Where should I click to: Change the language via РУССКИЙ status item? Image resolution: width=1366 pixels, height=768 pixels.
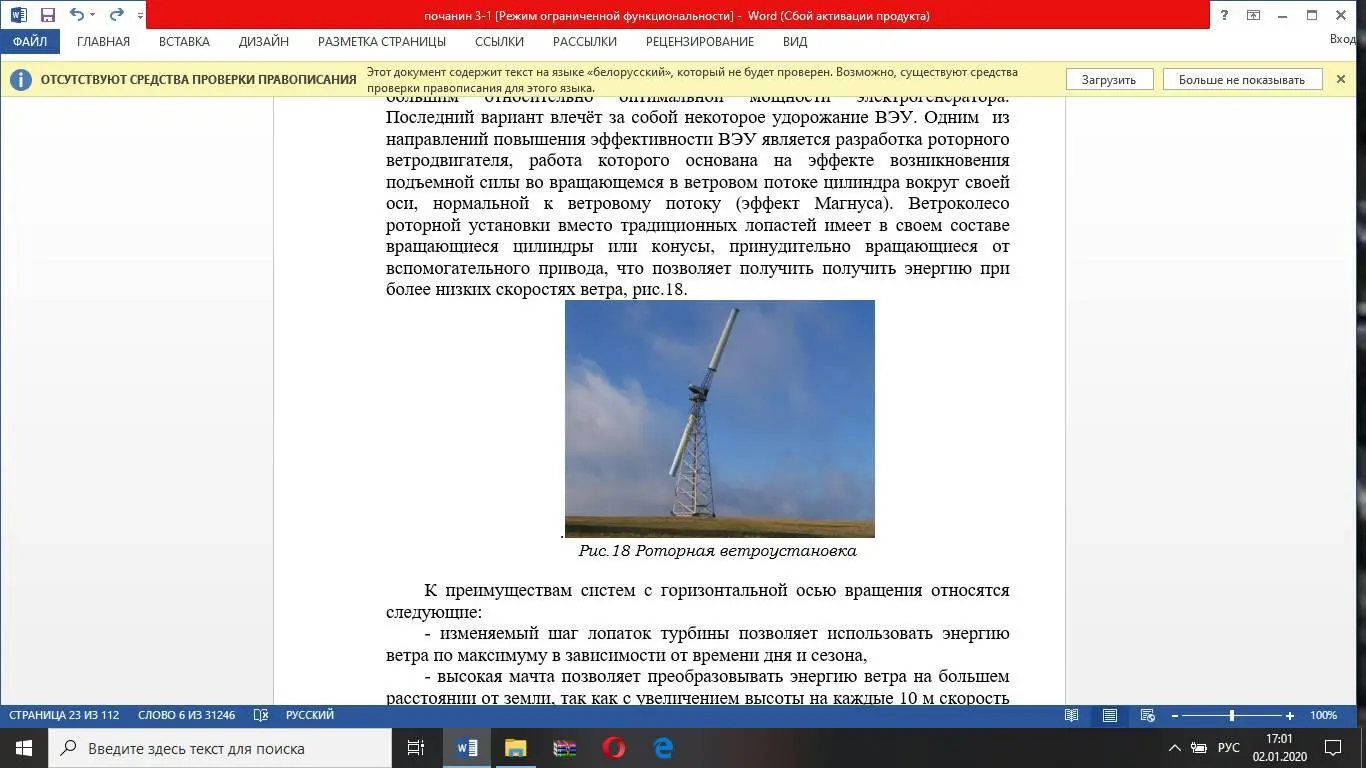[x=310, y=716]
